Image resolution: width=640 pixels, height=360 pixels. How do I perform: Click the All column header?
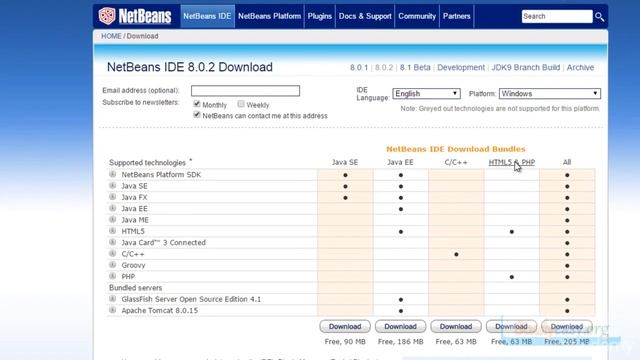567,162
